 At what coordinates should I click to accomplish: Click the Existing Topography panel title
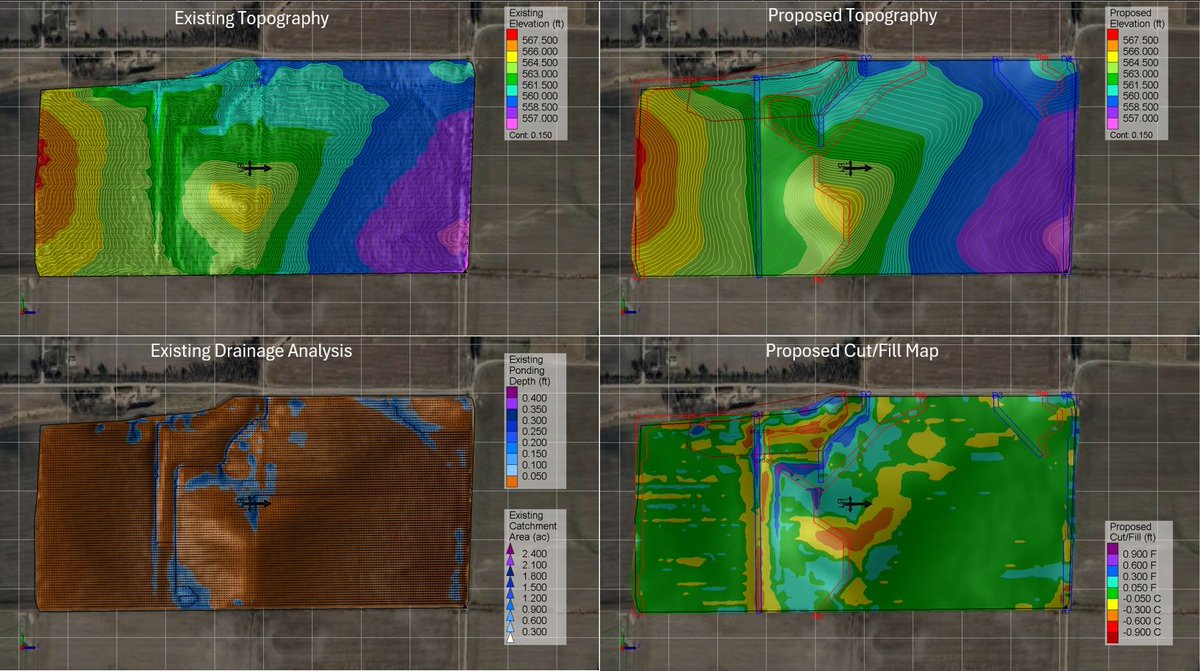coord(254,16)
